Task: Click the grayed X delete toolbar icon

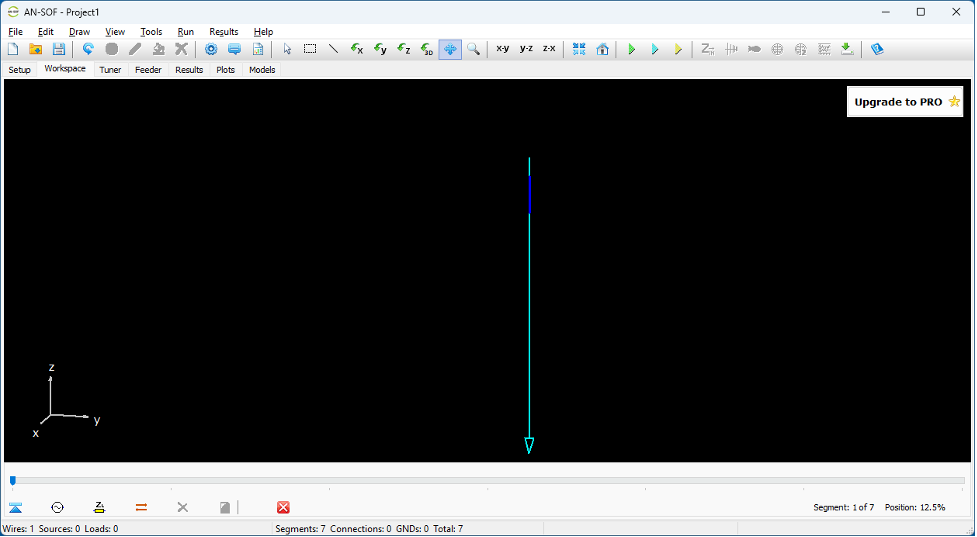Action: pyautogui.click(x=181, y=49)
